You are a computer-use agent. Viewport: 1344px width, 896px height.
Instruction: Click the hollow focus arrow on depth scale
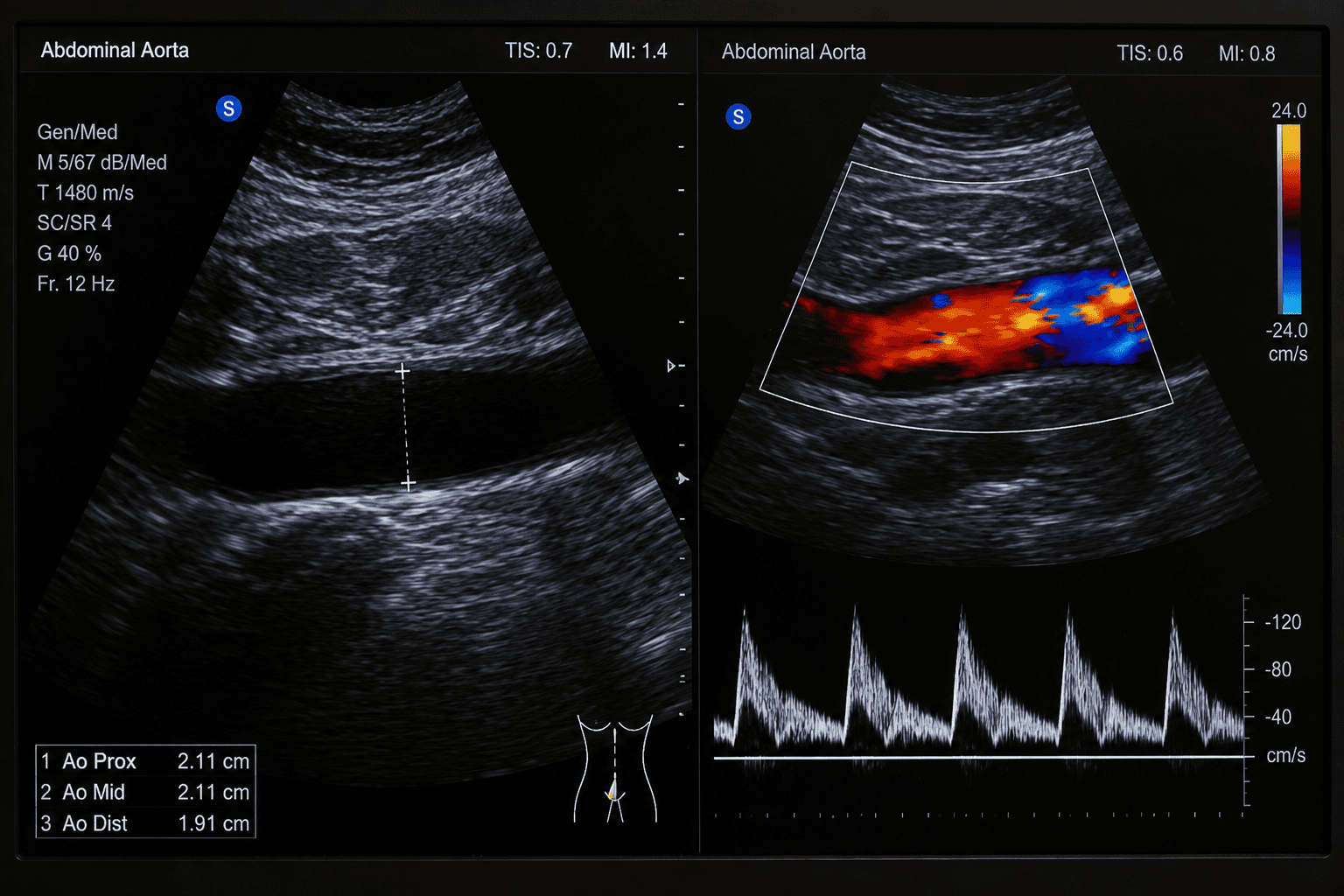coord(671,366)
